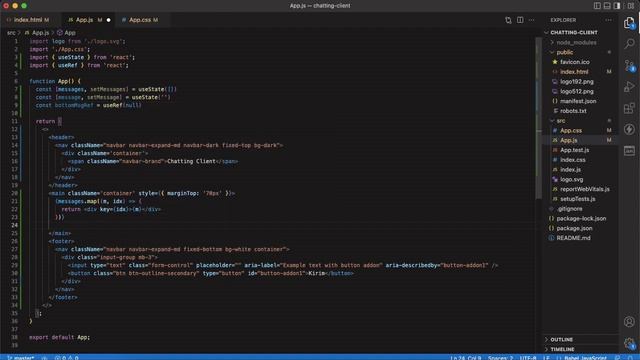Open the editor More Actions ellipsis
640x360 pixels.
click(531, 20)
